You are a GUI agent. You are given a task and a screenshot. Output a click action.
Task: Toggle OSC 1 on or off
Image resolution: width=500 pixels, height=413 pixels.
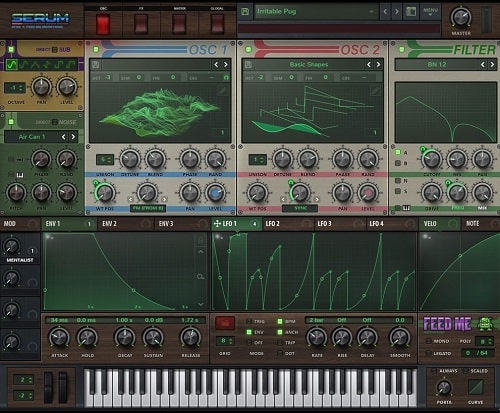tap(96, 50)
